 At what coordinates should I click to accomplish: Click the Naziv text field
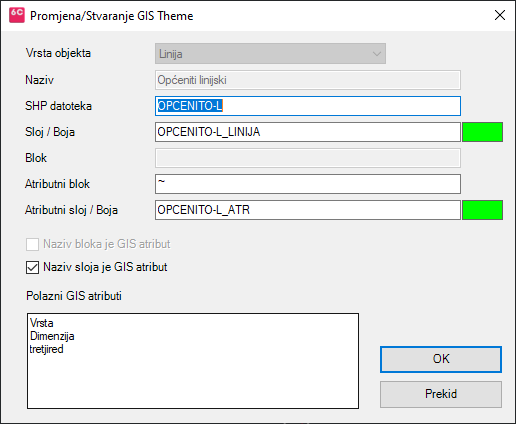(x=308, y=80)
